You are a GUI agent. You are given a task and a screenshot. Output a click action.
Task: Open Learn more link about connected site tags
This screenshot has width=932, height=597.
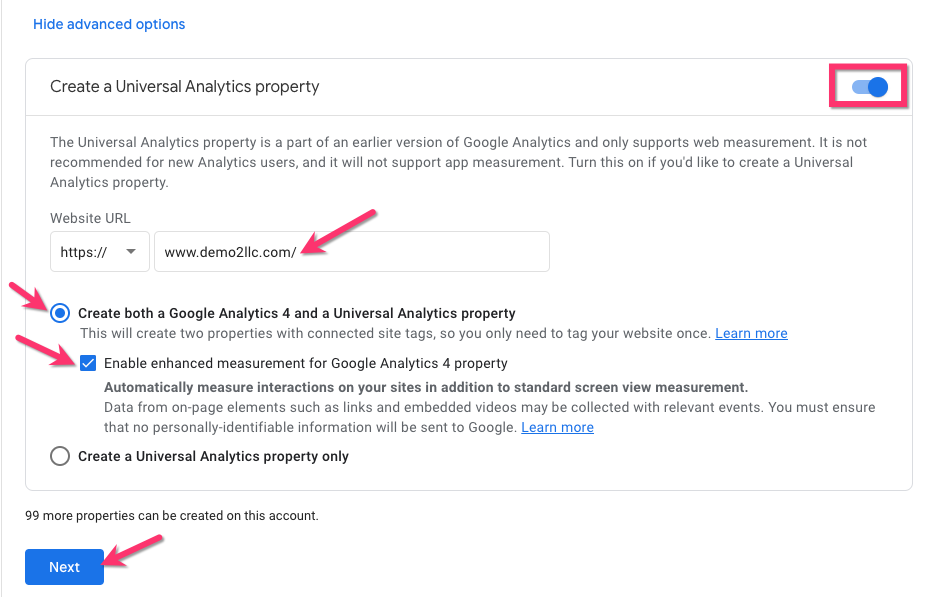[751, 333]
